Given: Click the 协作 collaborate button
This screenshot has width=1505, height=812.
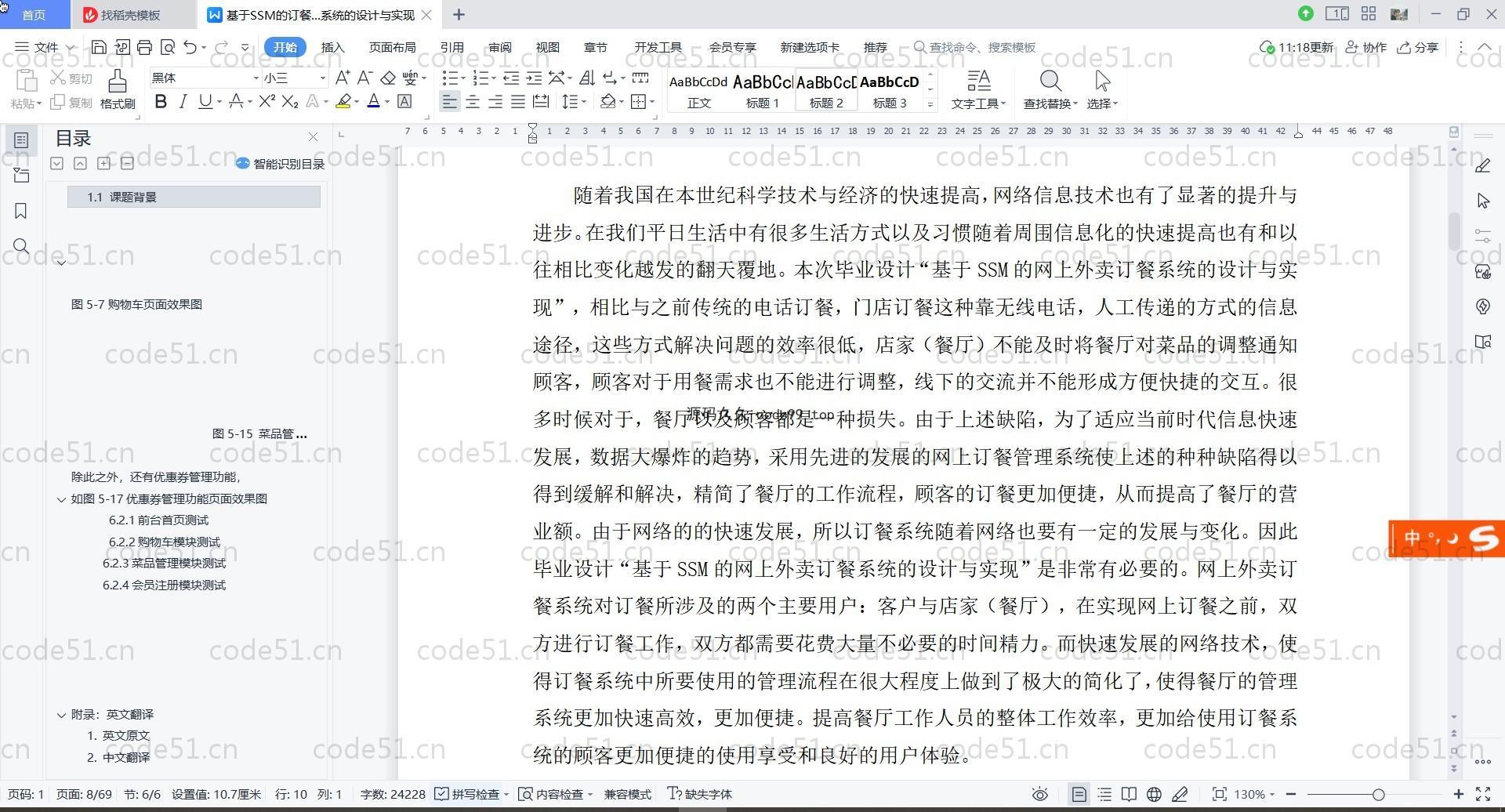Looking at the screenshot, I should (1365, 47).
